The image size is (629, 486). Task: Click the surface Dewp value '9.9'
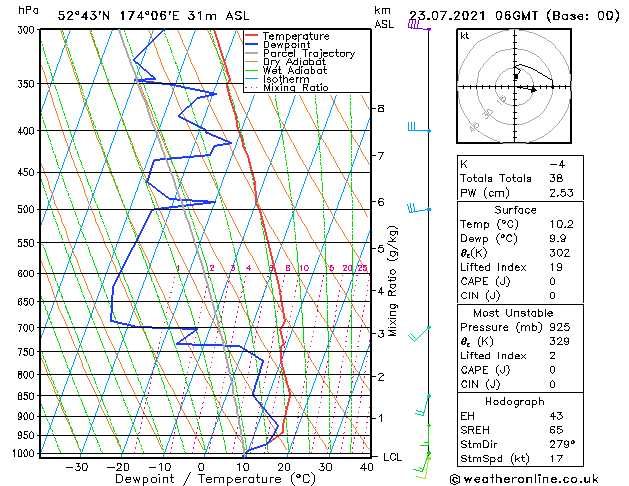click(x=558, y=238)
